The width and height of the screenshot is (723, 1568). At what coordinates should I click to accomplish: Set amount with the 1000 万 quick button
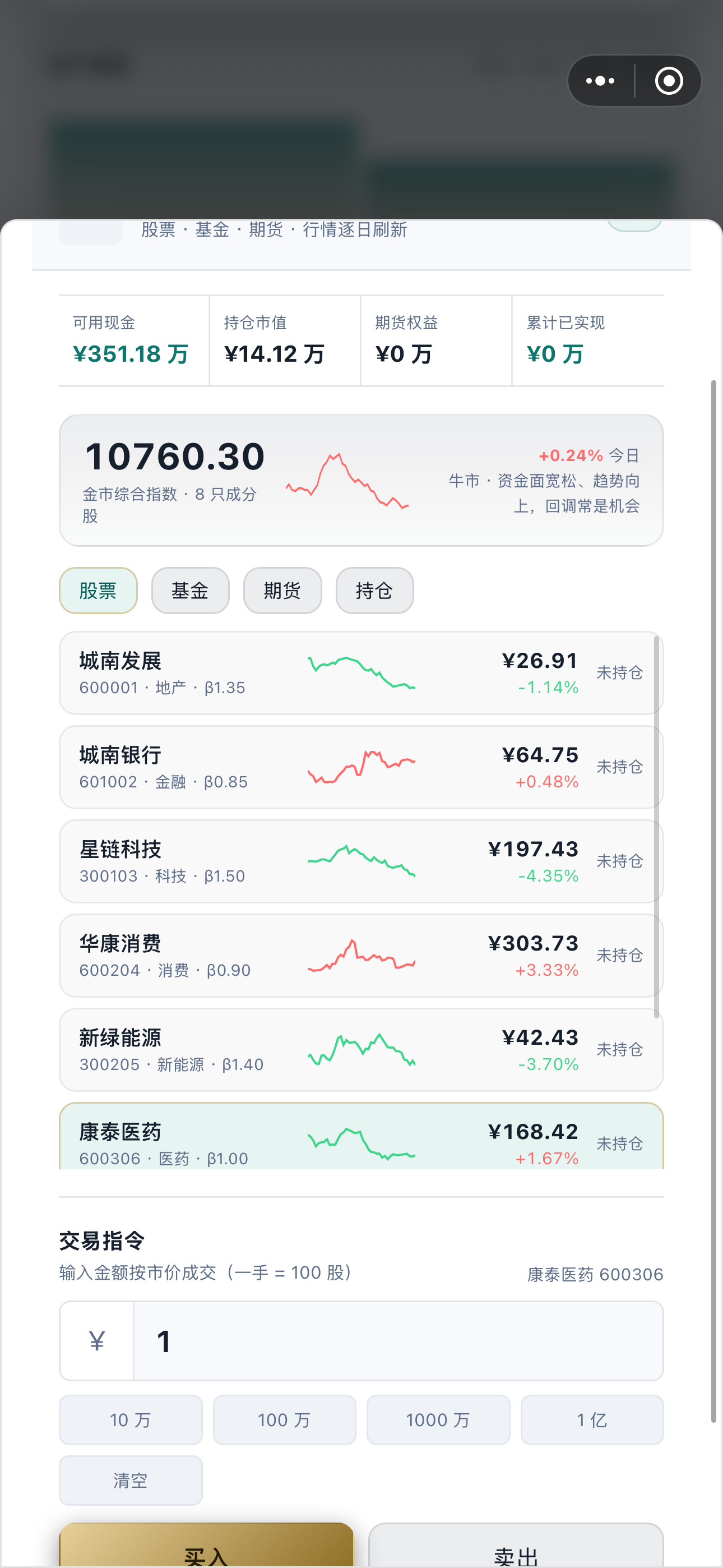438,1420
